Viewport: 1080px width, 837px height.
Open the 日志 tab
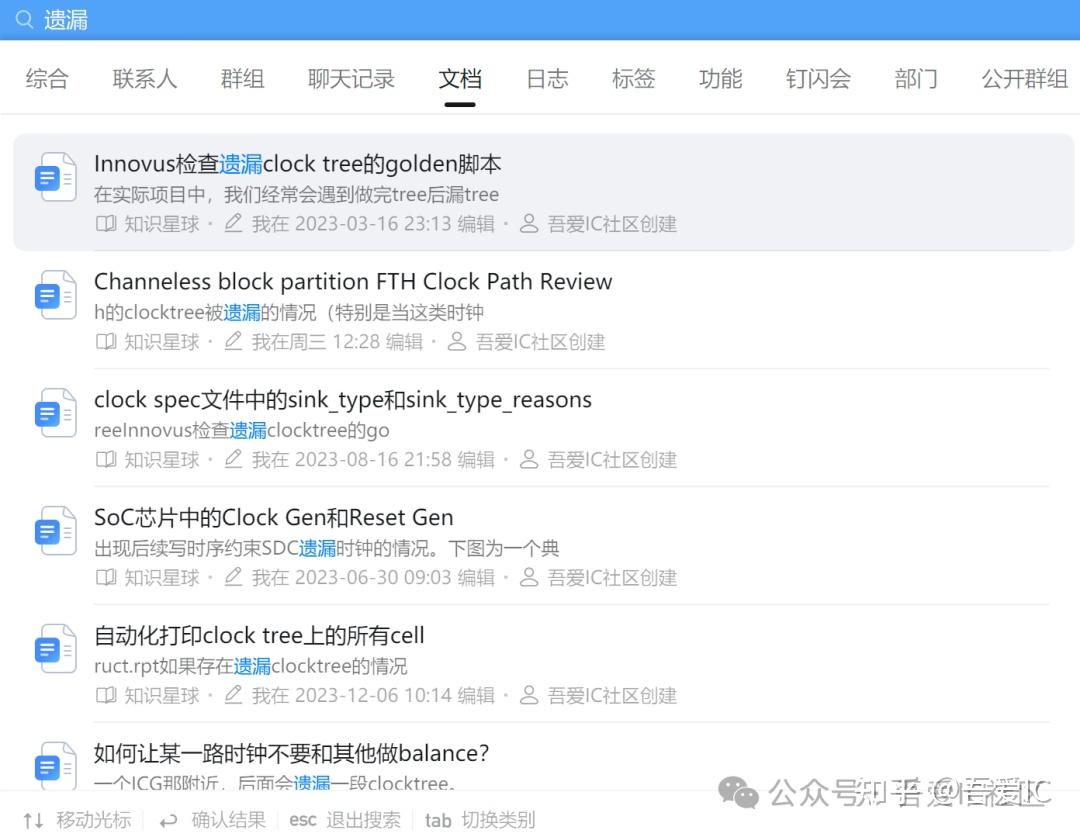tap(546, 79)
